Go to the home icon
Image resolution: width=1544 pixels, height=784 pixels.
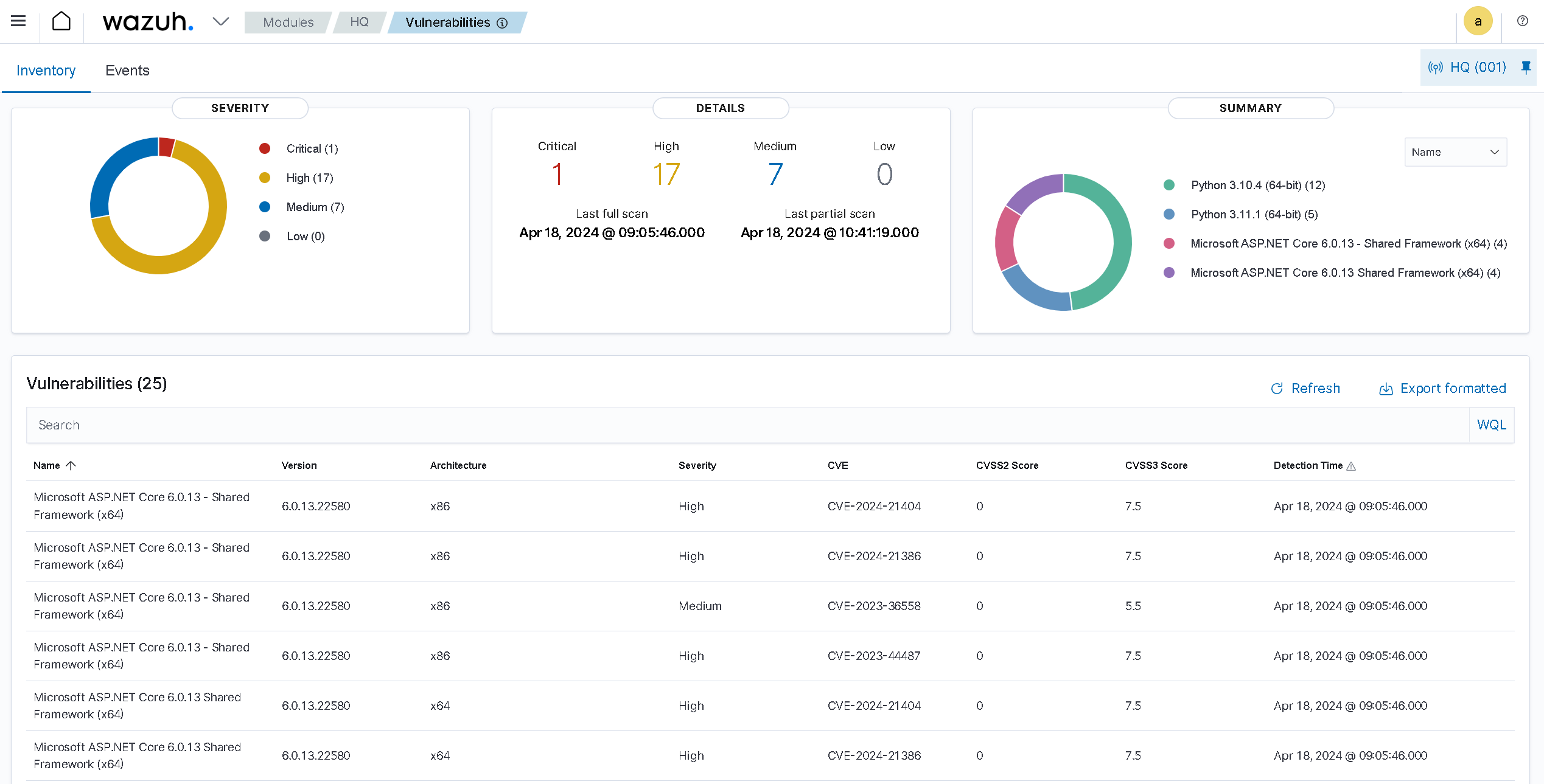pos(61,21)
